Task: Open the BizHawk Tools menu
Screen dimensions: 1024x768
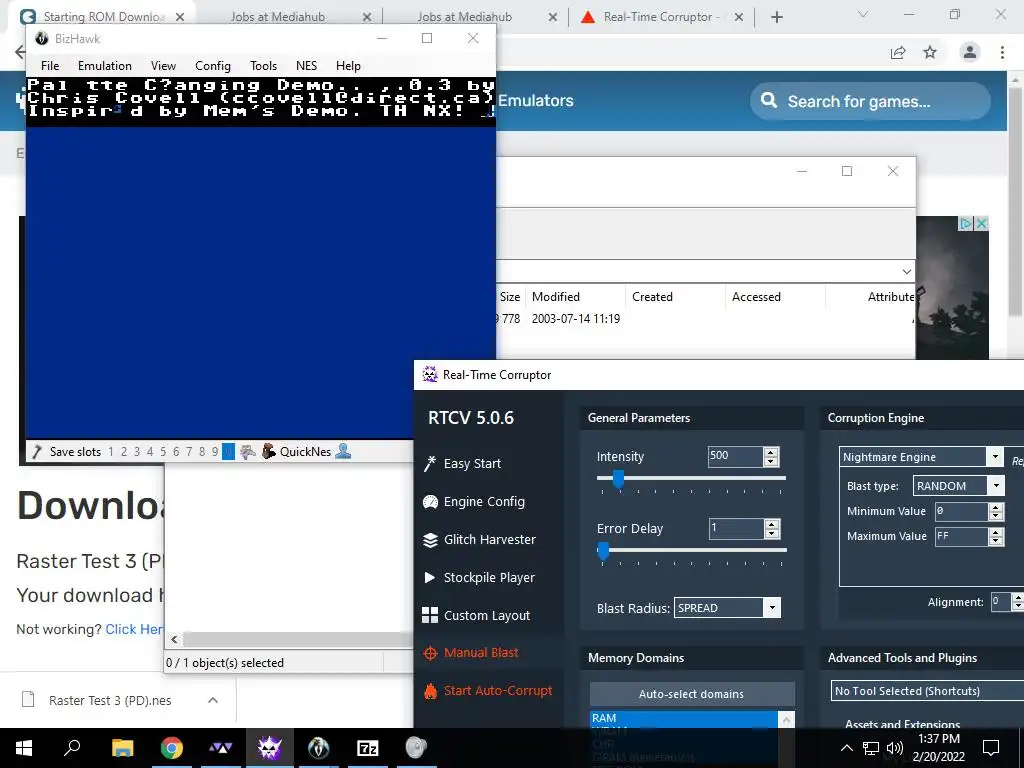Action: pyautogui.click(x=263, y=66)
